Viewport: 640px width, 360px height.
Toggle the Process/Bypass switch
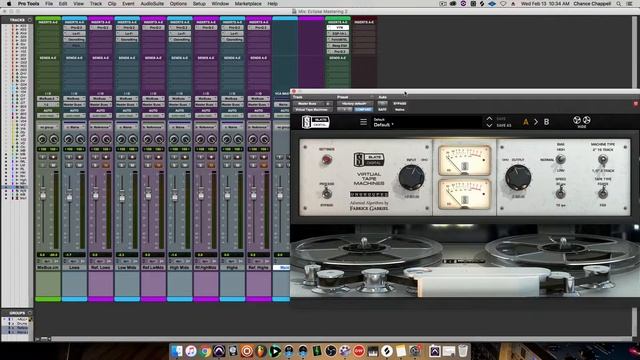(x=326, y=193)
